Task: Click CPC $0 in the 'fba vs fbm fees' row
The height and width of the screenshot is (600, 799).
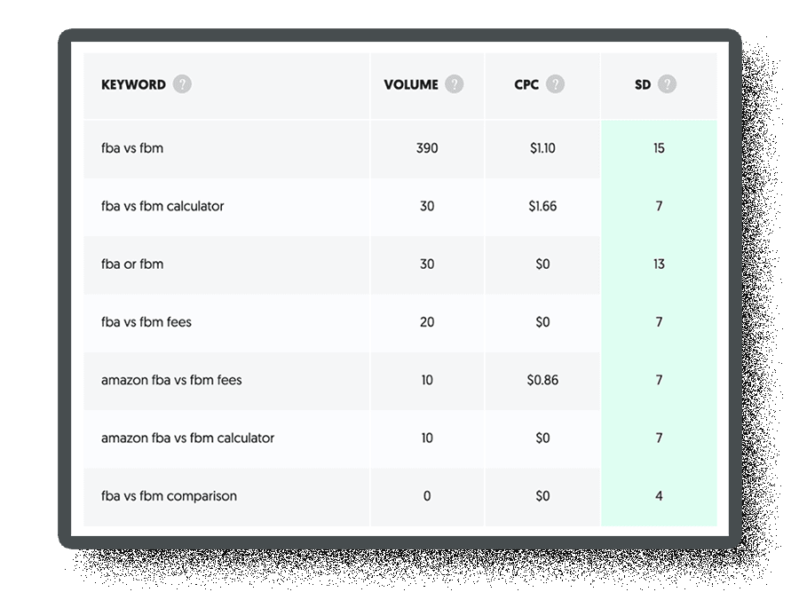Action: [x=543, y=322]
